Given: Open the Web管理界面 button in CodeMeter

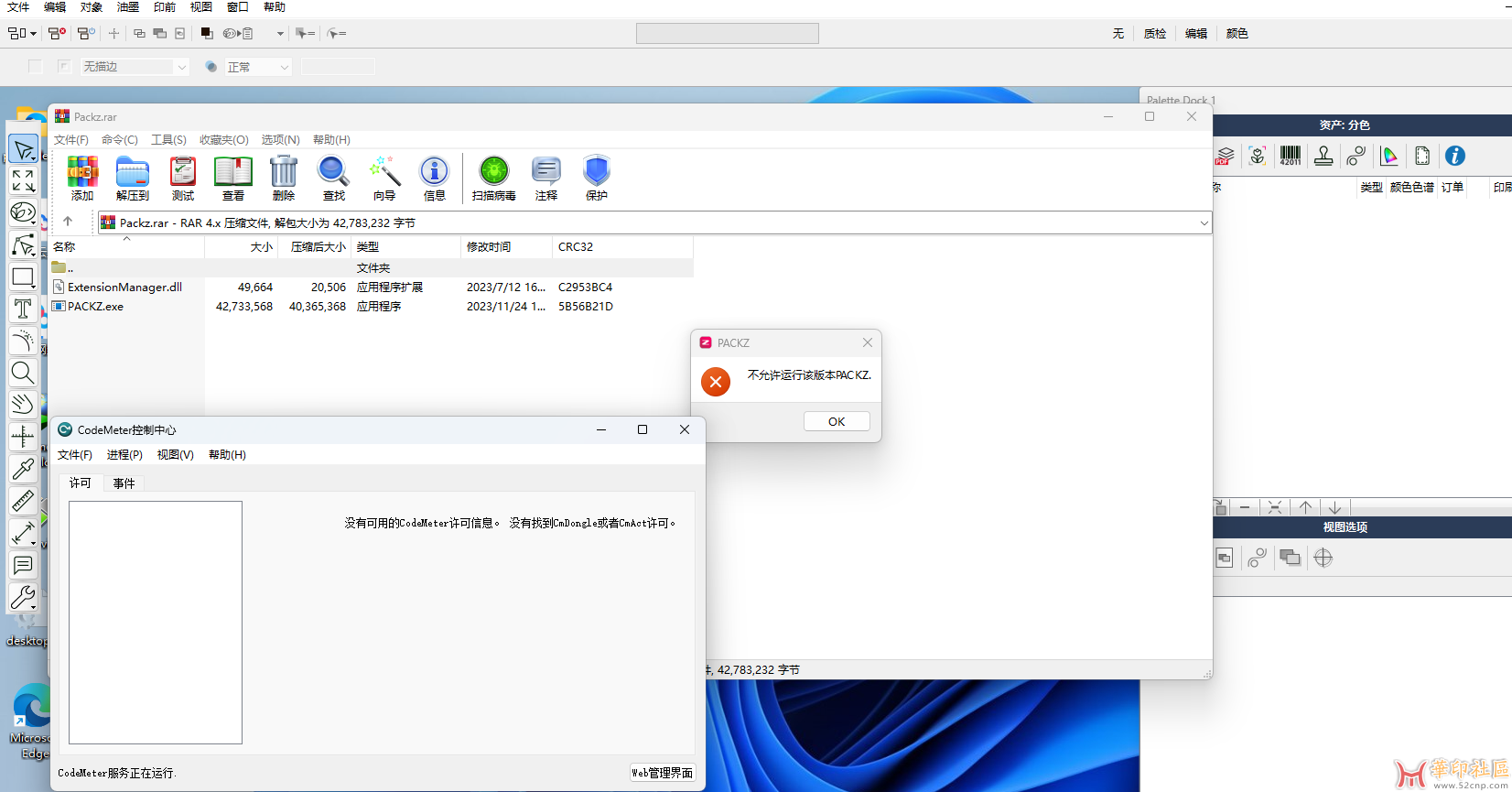Looking at the screenshot, I should click(x=663, y=773).
